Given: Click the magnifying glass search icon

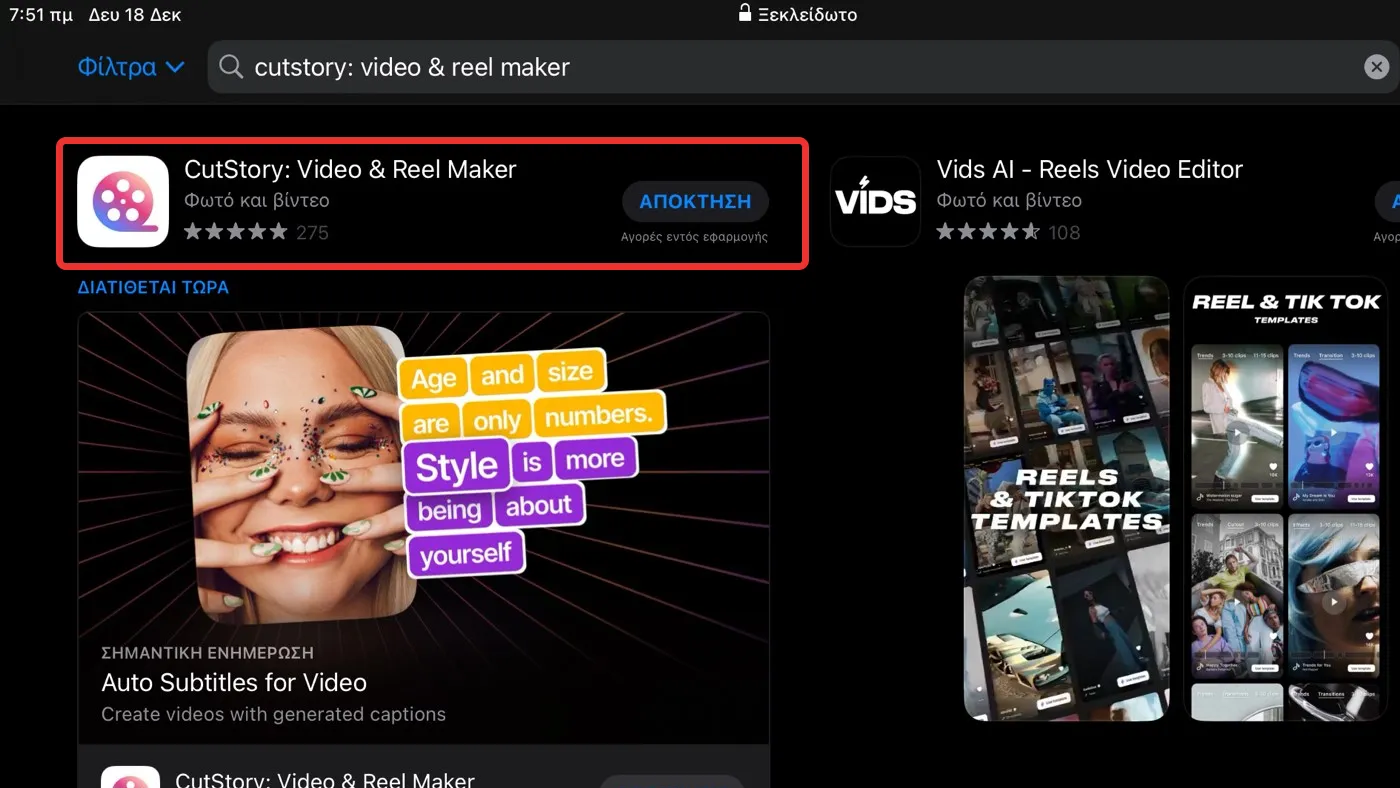Looking at the screenshot, I should pos(231,67).
